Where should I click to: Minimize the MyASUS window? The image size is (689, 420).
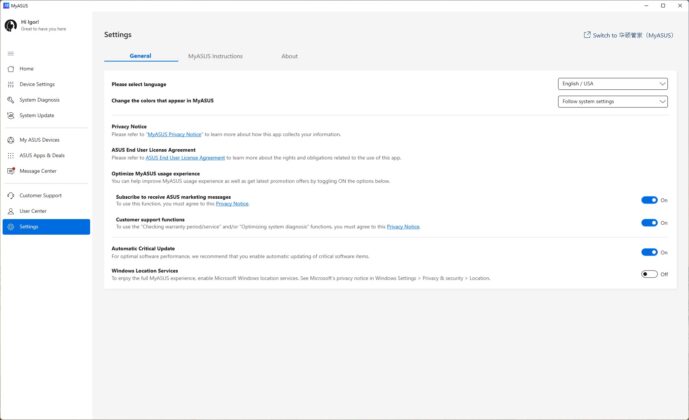click(646, 6)
